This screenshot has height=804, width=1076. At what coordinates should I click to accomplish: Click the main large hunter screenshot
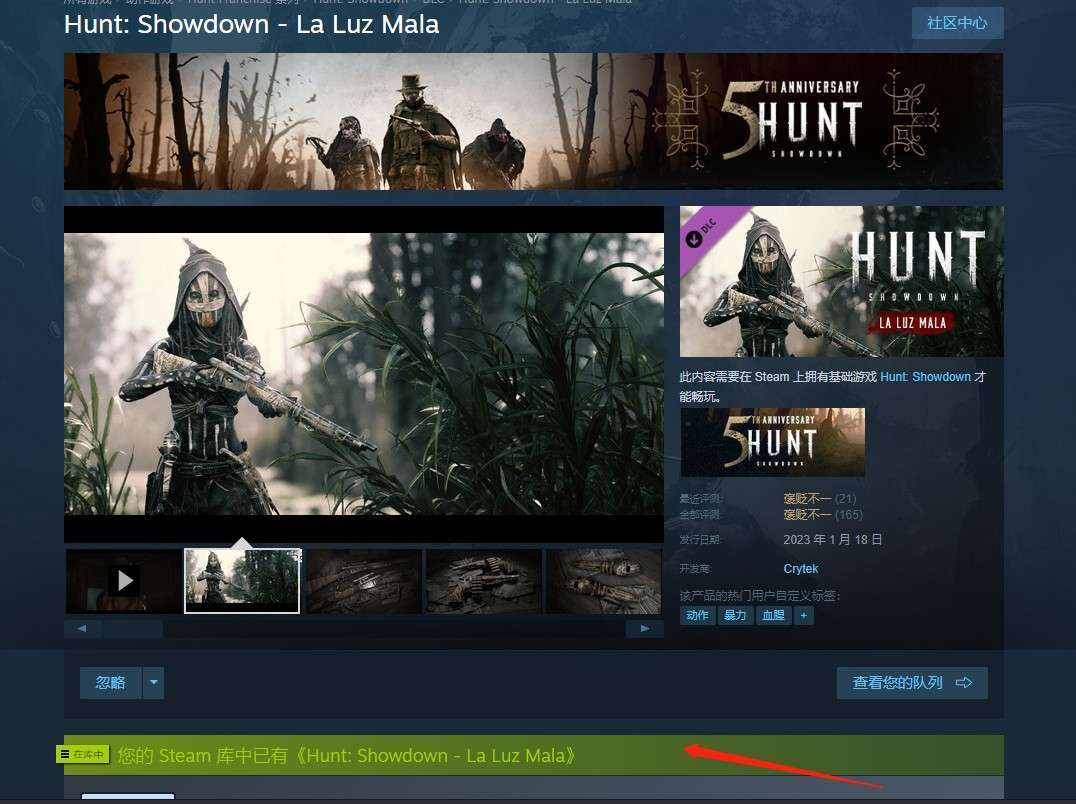pyautogui.click(x=364, y=374)
